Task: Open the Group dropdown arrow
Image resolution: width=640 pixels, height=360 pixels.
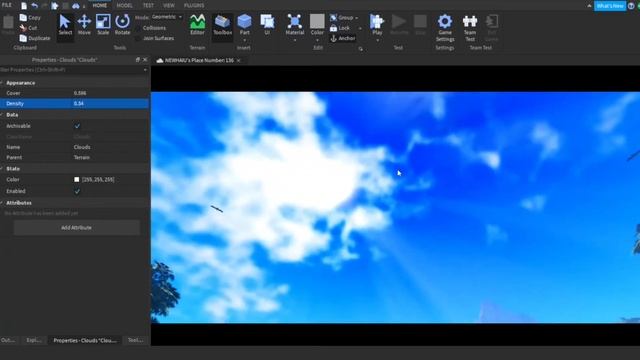Action: tap(356, 18)
